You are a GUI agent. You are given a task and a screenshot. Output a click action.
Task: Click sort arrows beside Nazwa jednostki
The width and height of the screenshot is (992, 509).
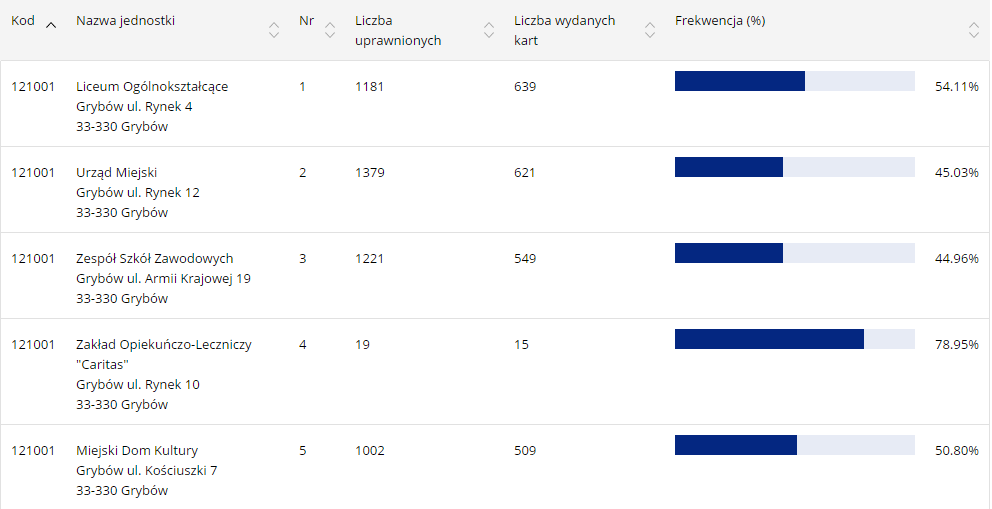point(273,30)
